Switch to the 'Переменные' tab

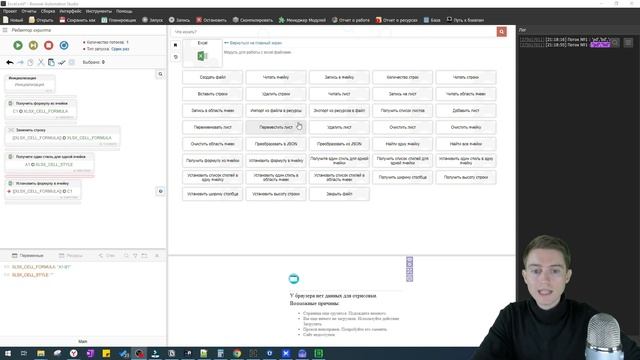(x=28, y=256)
